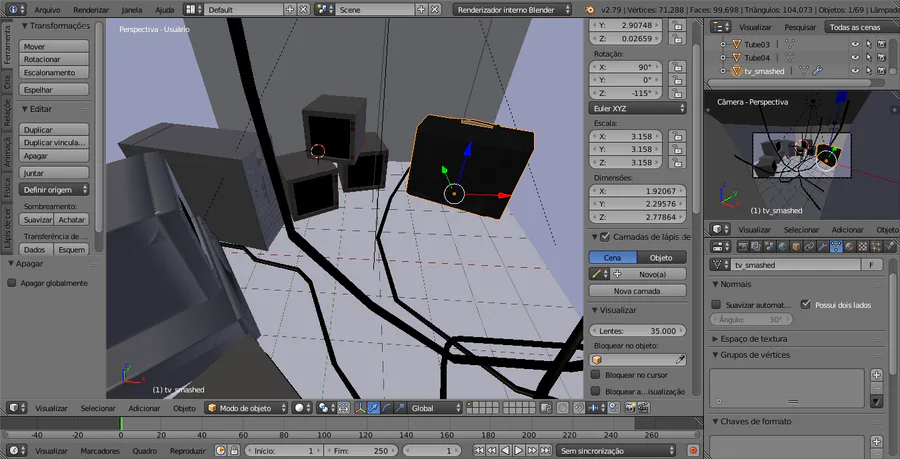Click the wrench modifier icon on tv_smashed row
900x459 pixels.
coord(817,71)
